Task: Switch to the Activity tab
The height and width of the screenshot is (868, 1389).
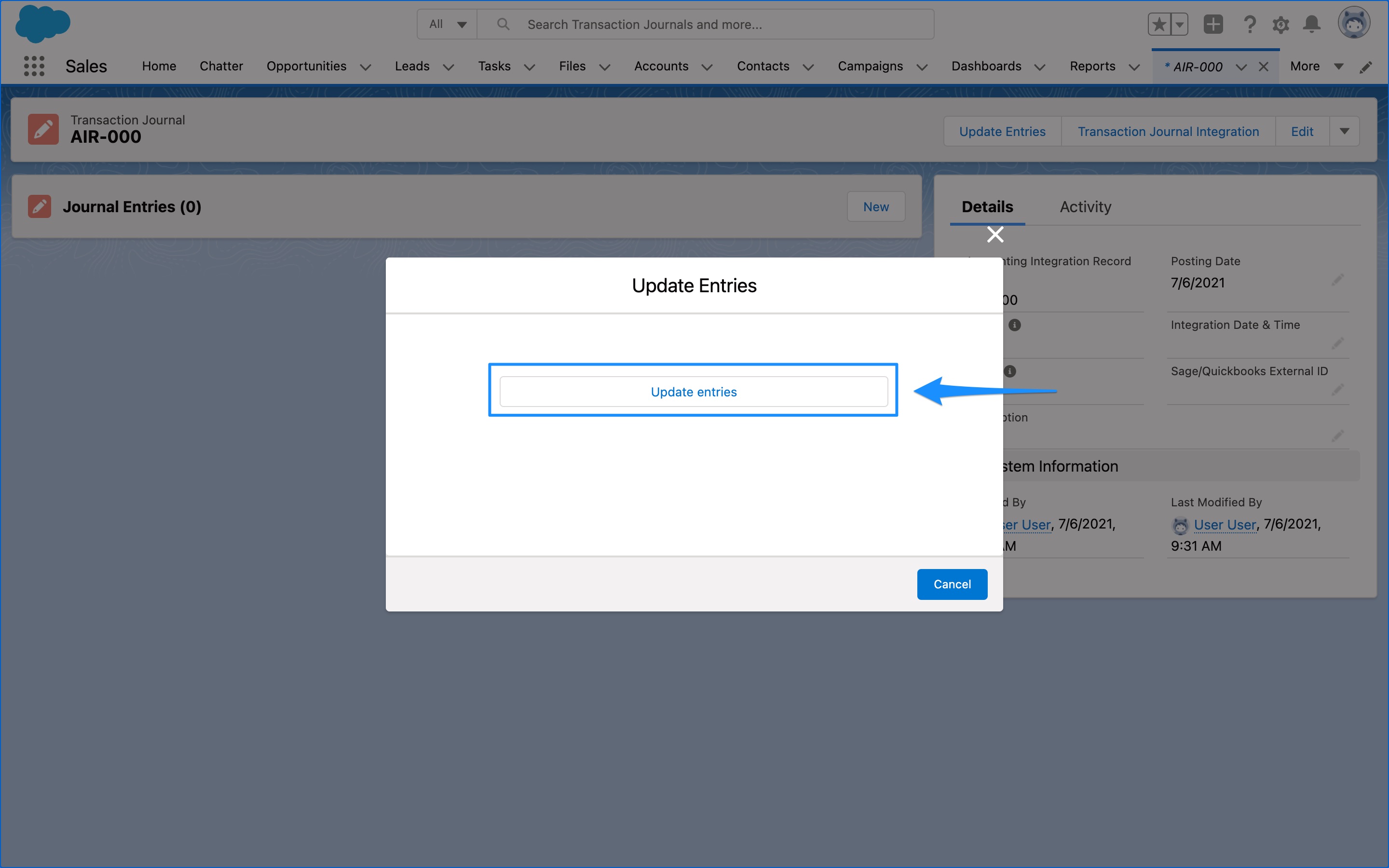Action: coord(1085,207)
